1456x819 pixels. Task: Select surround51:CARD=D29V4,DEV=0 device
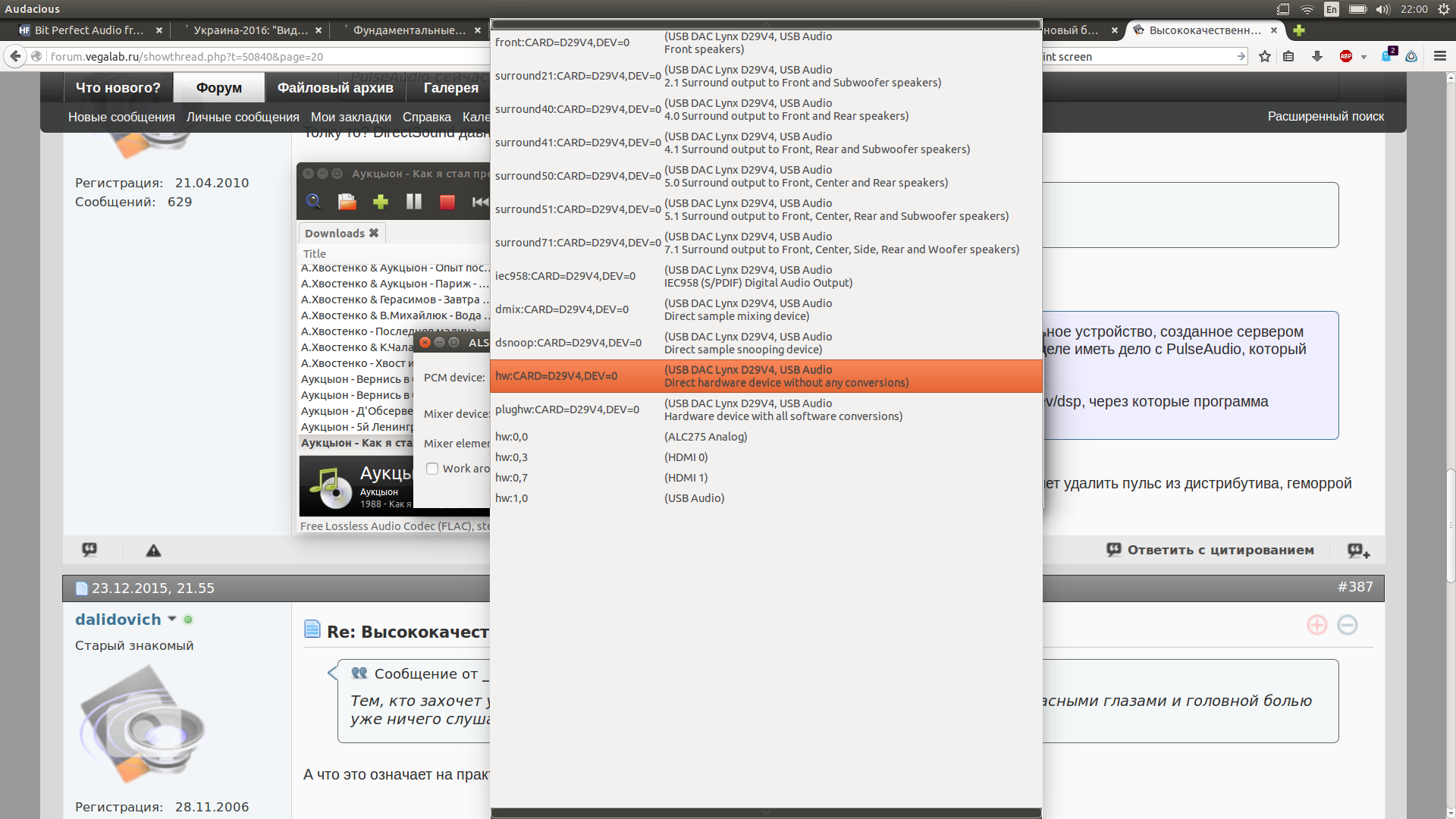[766, 209]
